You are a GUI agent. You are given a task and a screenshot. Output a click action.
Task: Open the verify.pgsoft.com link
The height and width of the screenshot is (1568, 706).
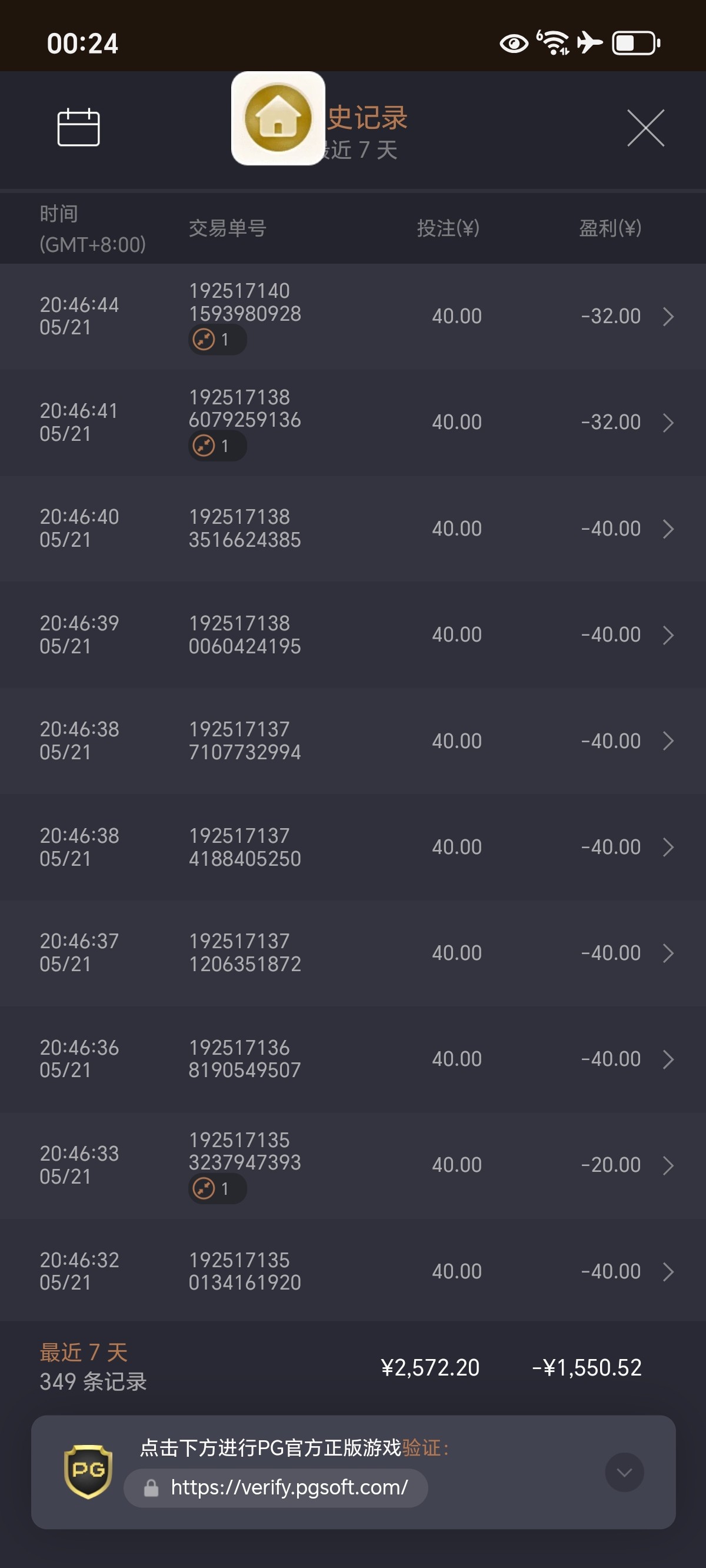click(x=289, y=1487)
